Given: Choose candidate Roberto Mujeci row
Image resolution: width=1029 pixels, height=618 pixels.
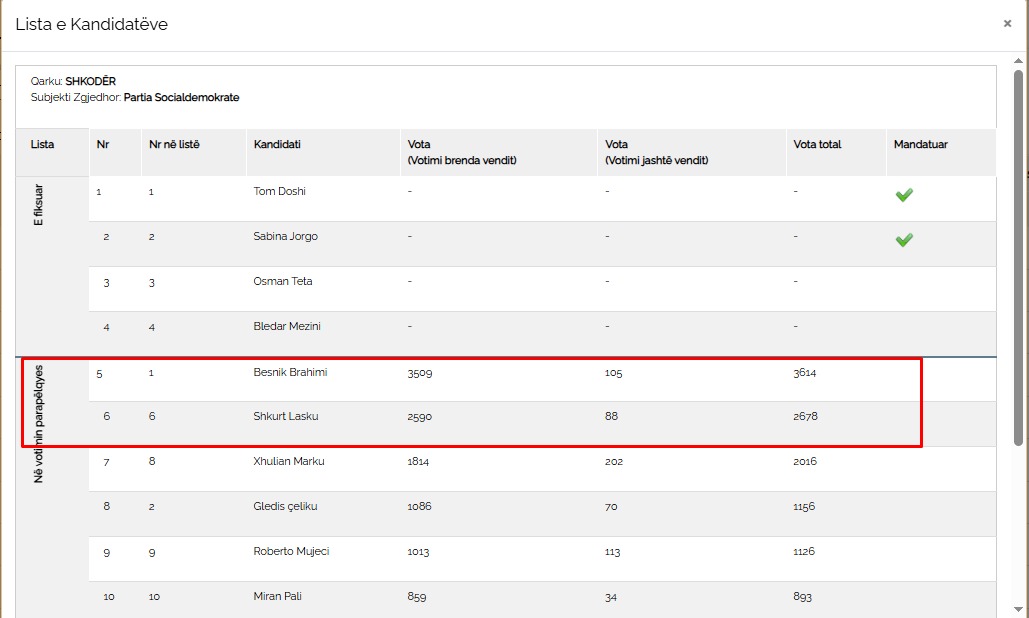Looking at the screenshot, I should coord(291,551).
